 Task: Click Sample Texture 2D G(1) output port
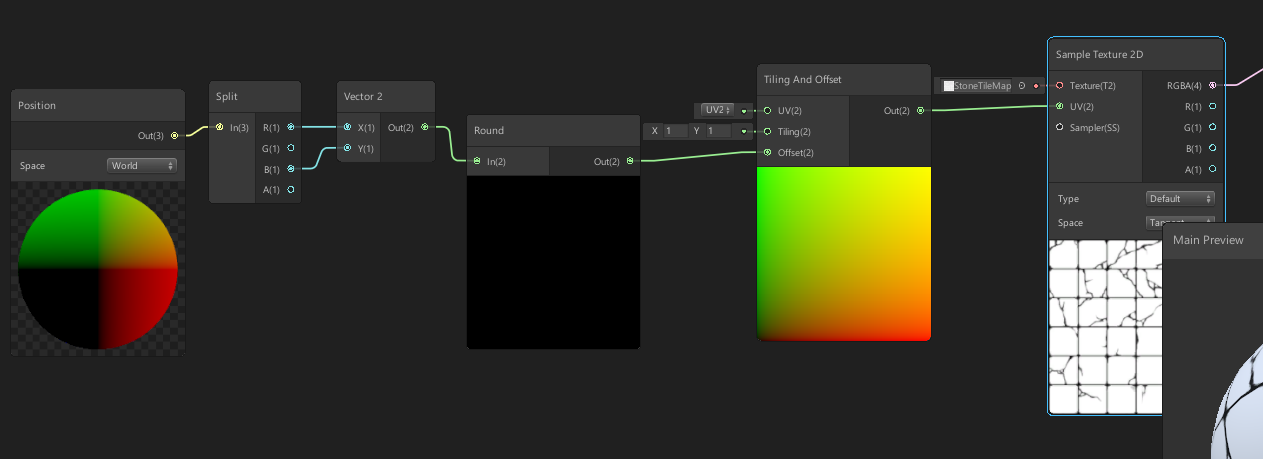[x=1213, y=127]
